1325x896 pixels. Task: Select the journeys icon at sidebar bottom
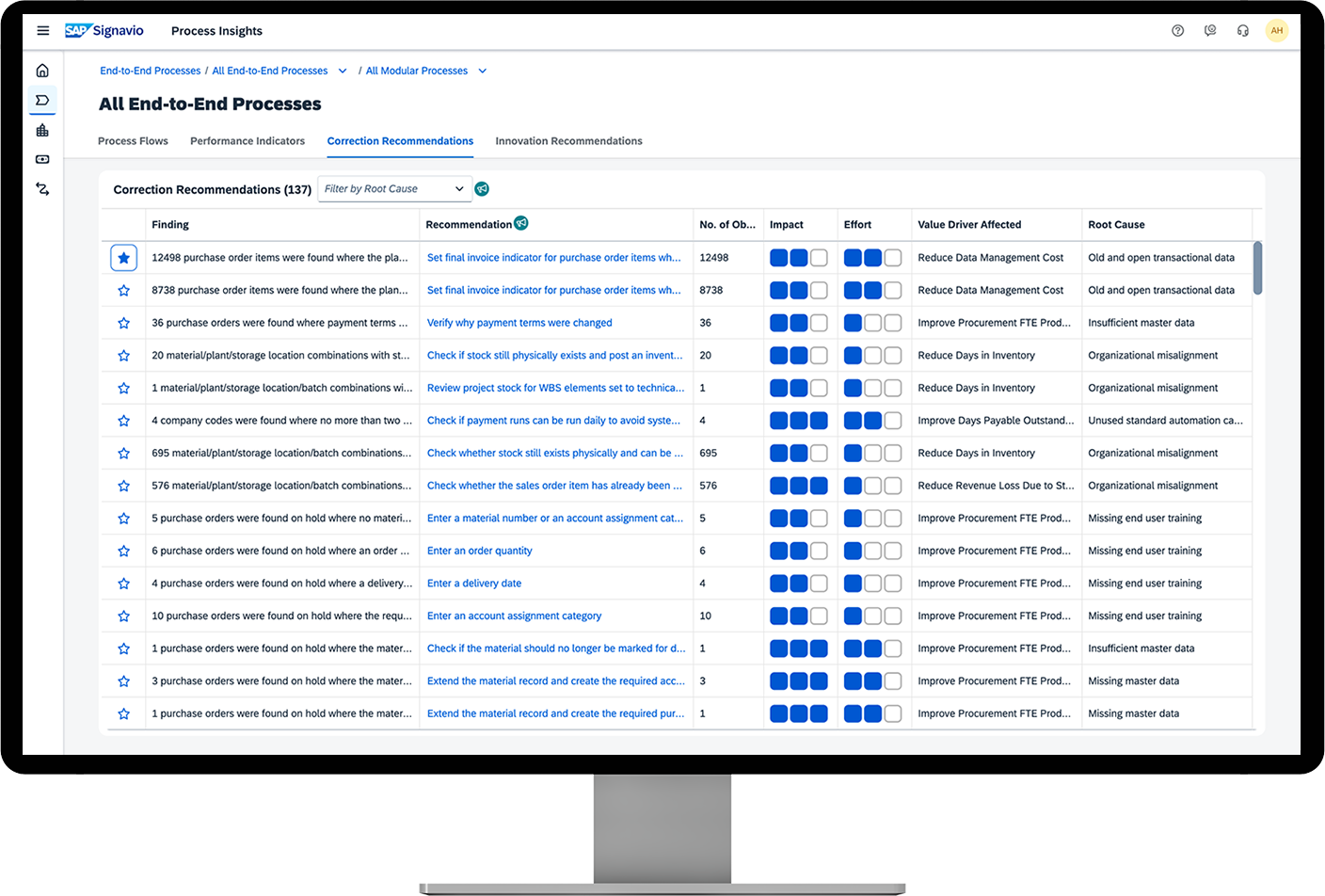[x=42, y=189]
